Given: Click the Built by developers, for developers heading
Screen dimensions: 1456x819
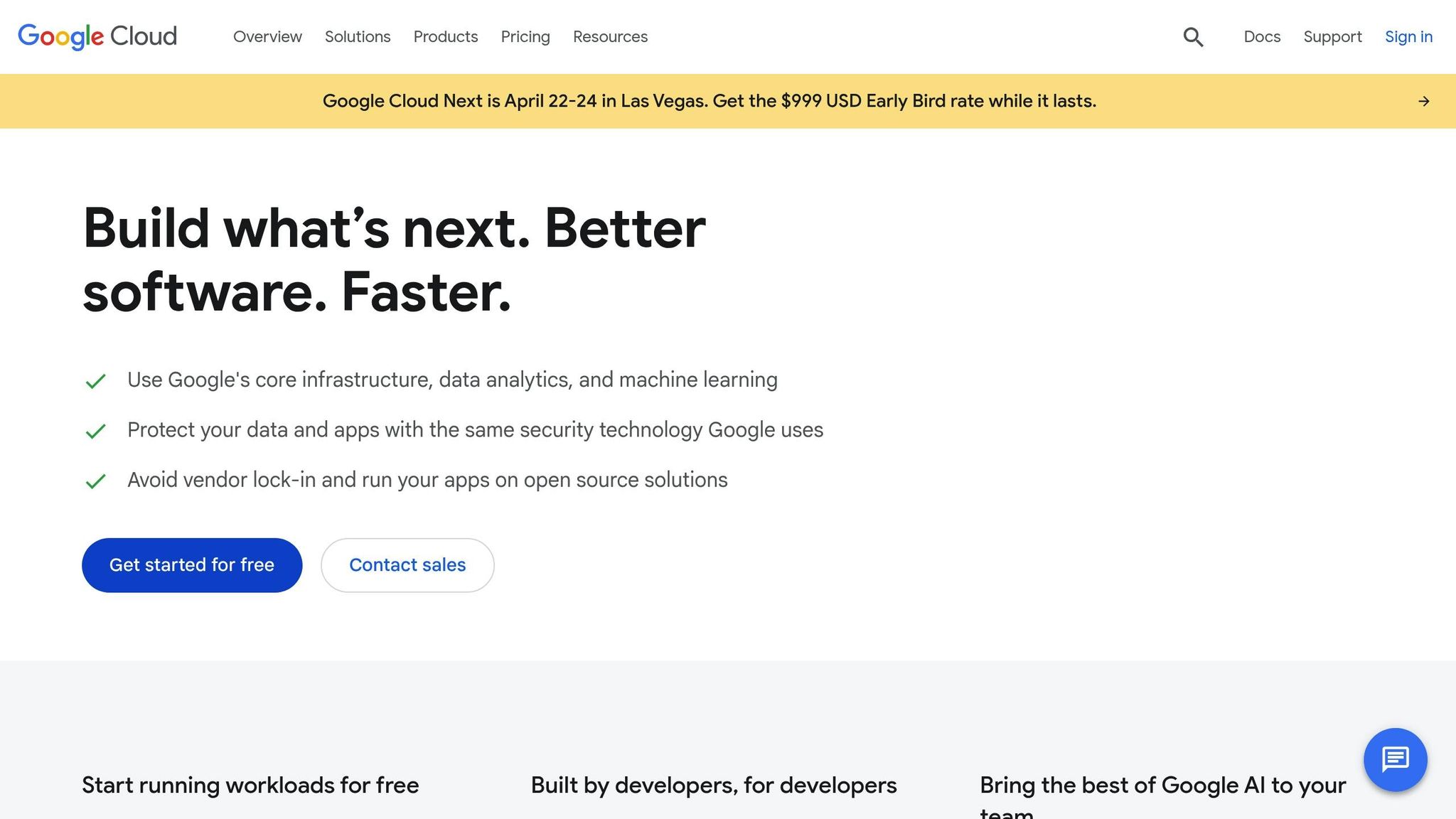Looking at the screenshot, I should coord(714,786).
